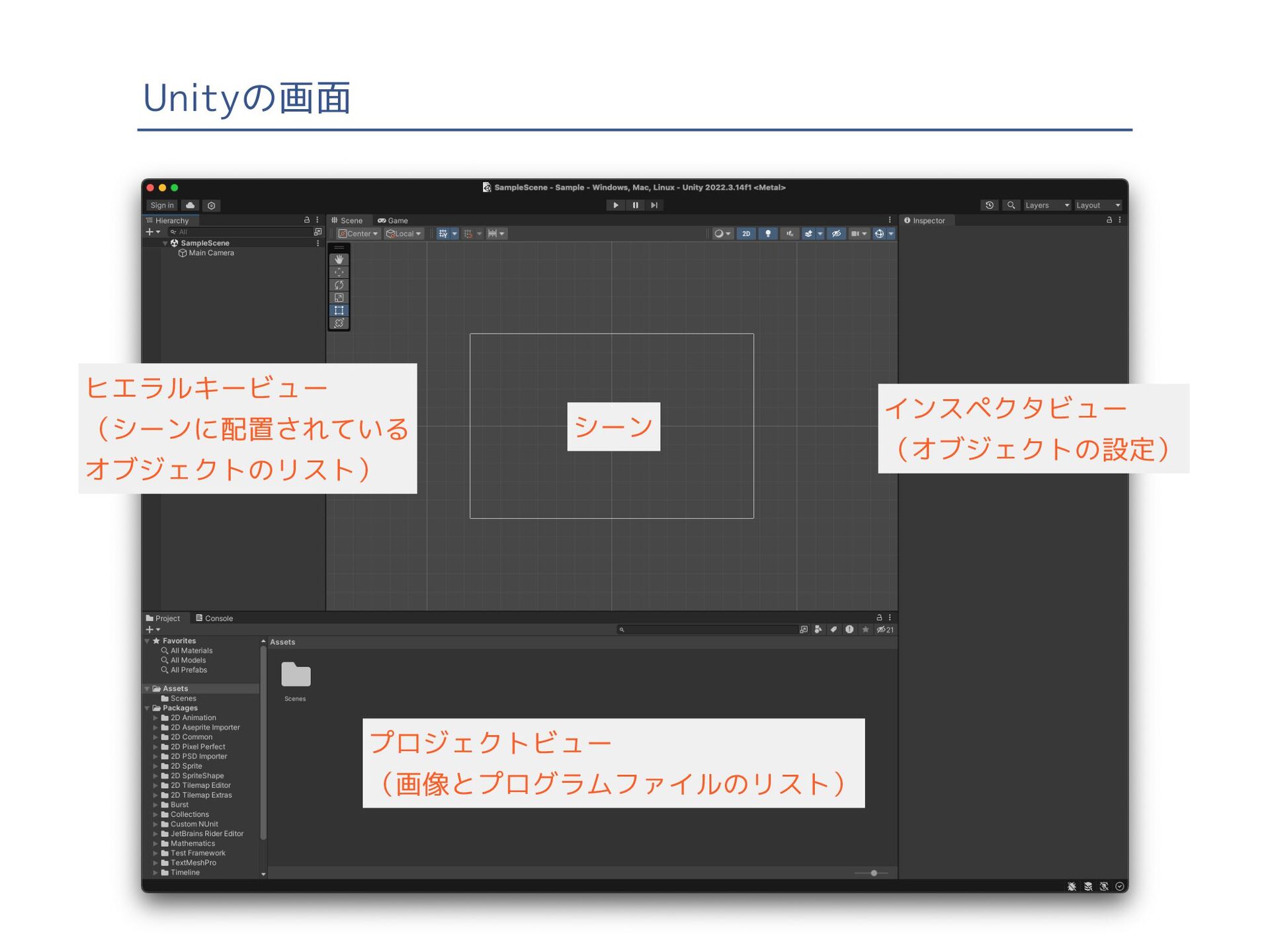1270x952 pixels.
Task: Toggle scene visibility hidden-eye button
Action: coord(836,234)
